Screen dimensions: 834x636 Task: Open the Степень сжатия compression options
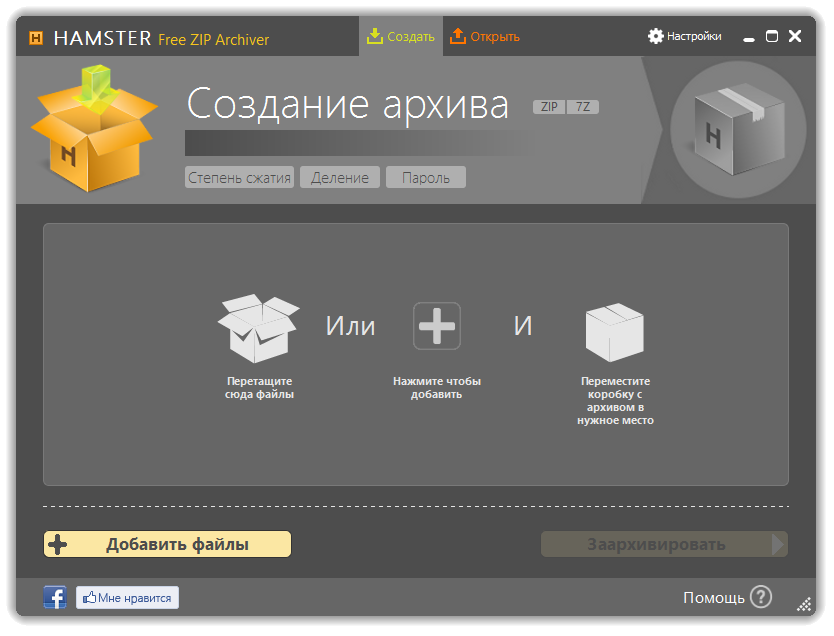point(239,178)
